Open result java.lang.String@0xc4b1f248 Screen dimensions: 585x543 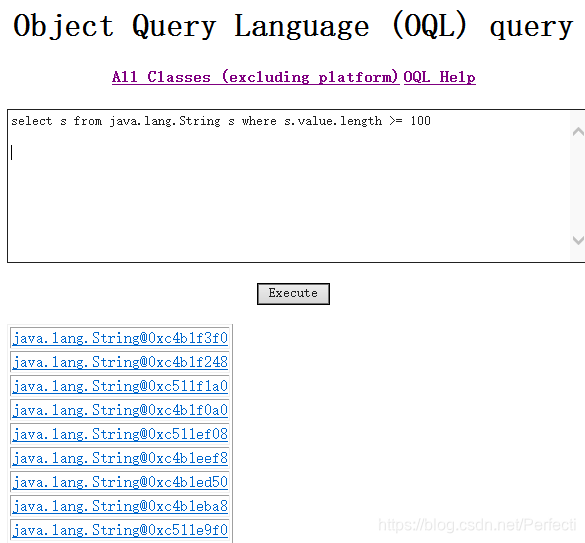pyautogui.click(x=120, y=362)
